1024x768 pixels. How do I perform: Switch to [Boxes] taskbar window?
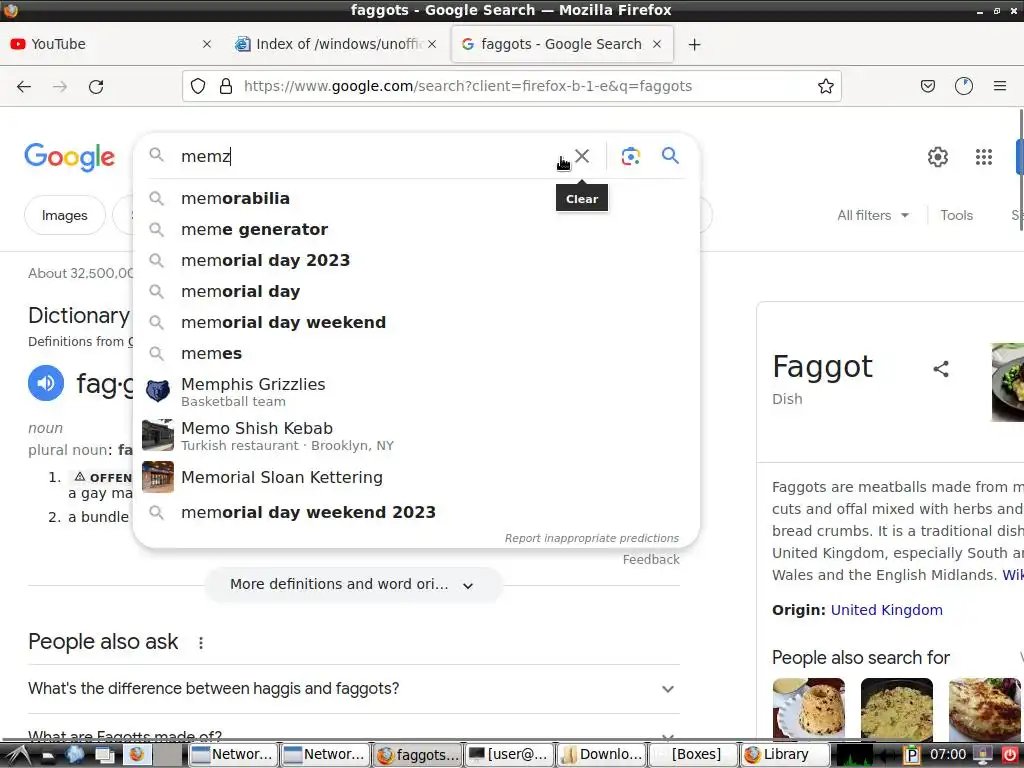point(694,755)
